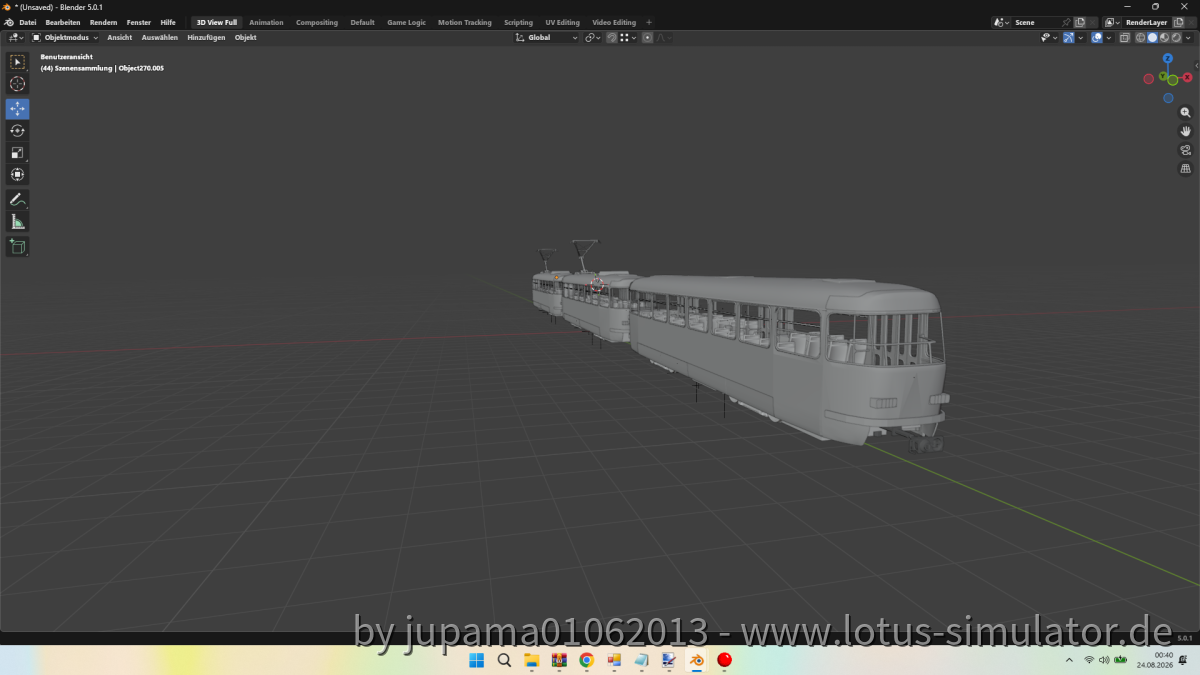The image size is (1200, 675).
Task: Toggle X-ray mode
Action: coord(1124,37)
